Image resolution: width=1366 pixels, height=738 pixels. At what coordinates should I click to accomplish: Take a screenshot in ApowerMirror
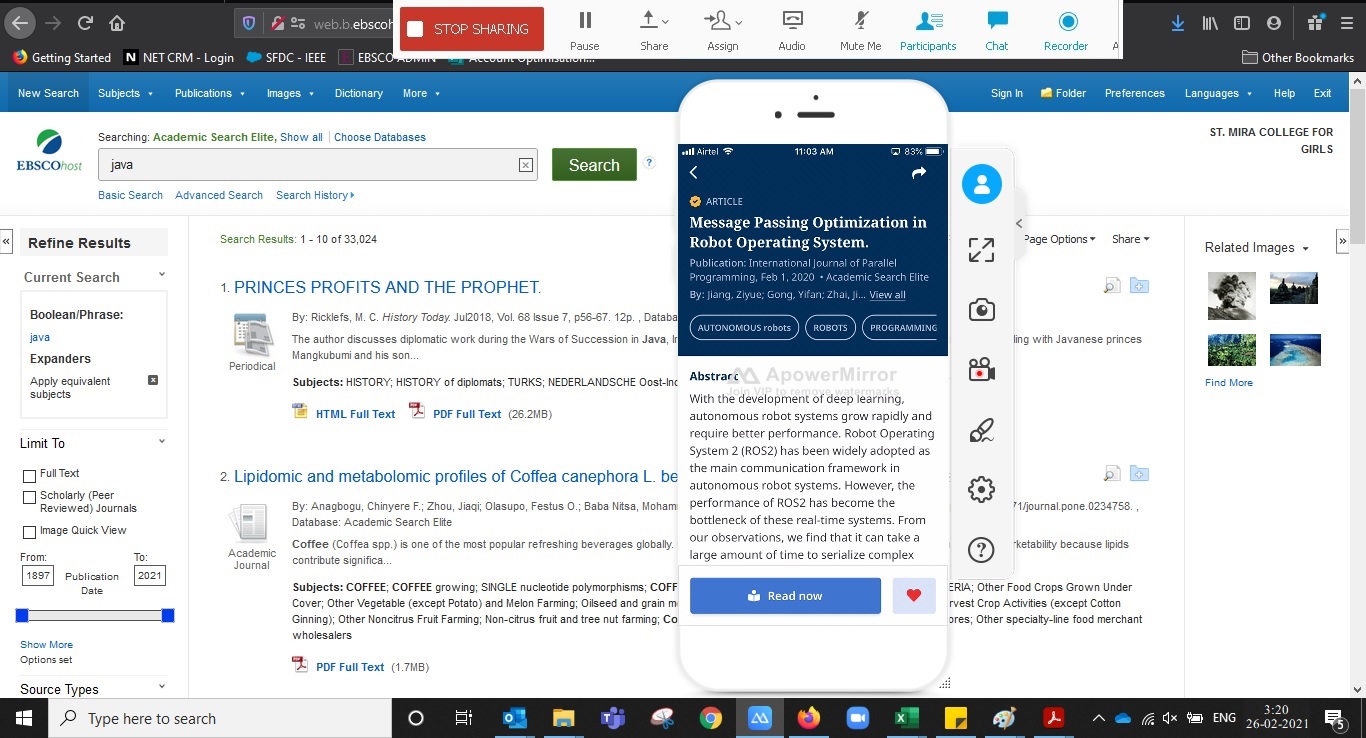click(981, 310)
